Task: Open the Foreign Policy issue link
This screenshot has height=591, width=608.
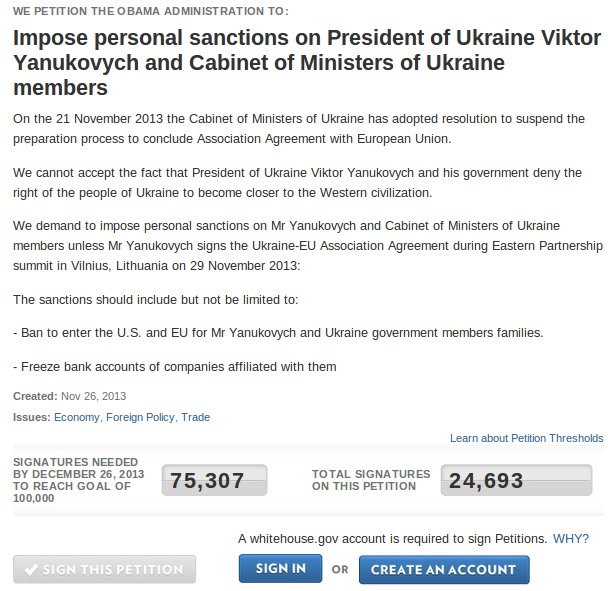Action: point(140,417)
